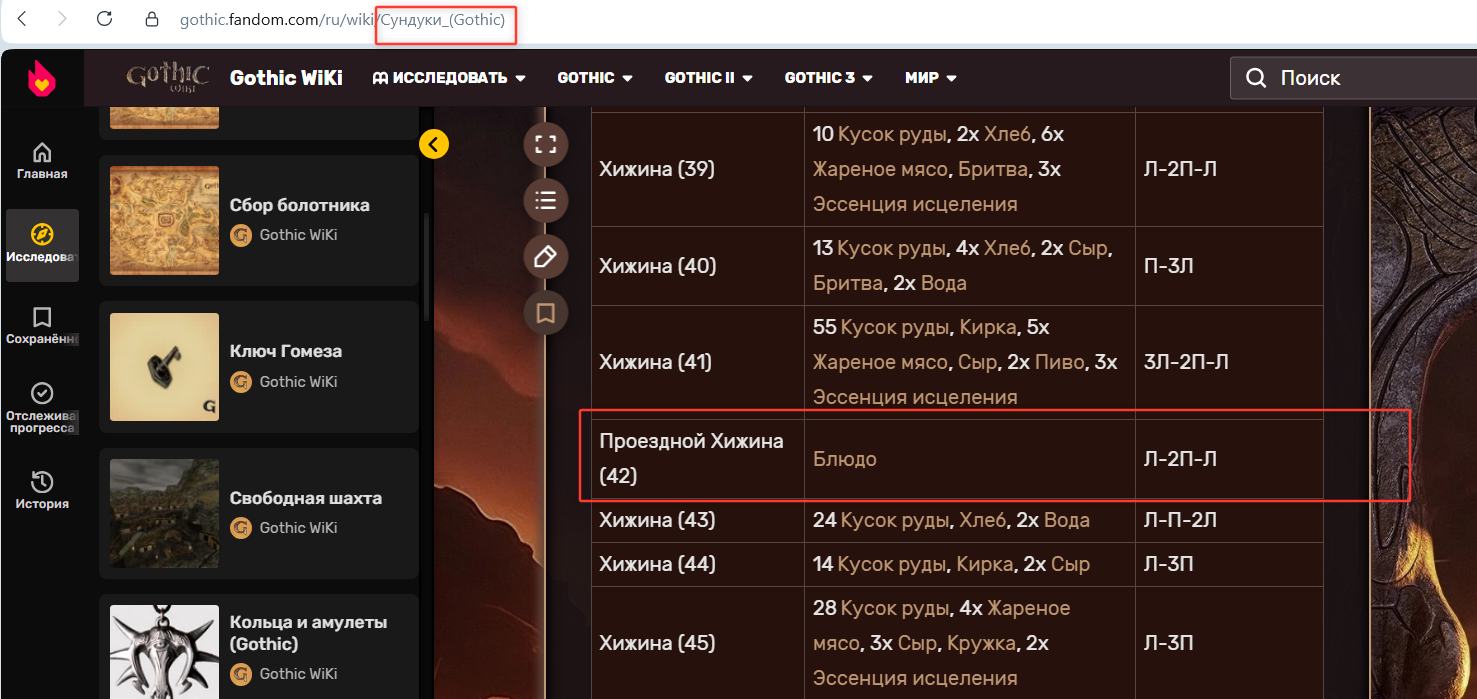
Task: Select the Исследовать compass sidebar item
Action: (x=42, y=245)
